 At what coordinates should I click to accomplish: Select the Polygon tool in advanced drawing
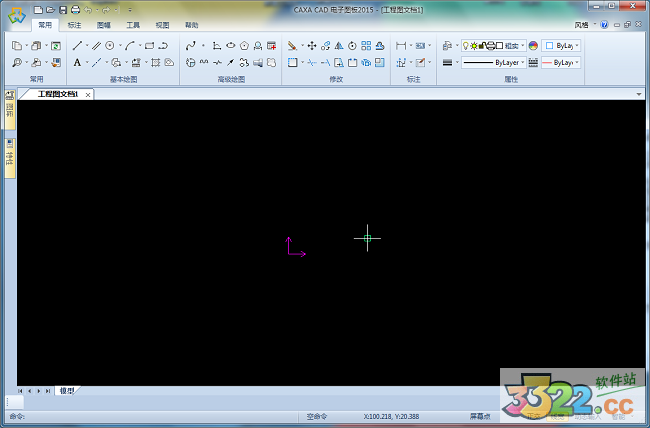click(244, 45)
